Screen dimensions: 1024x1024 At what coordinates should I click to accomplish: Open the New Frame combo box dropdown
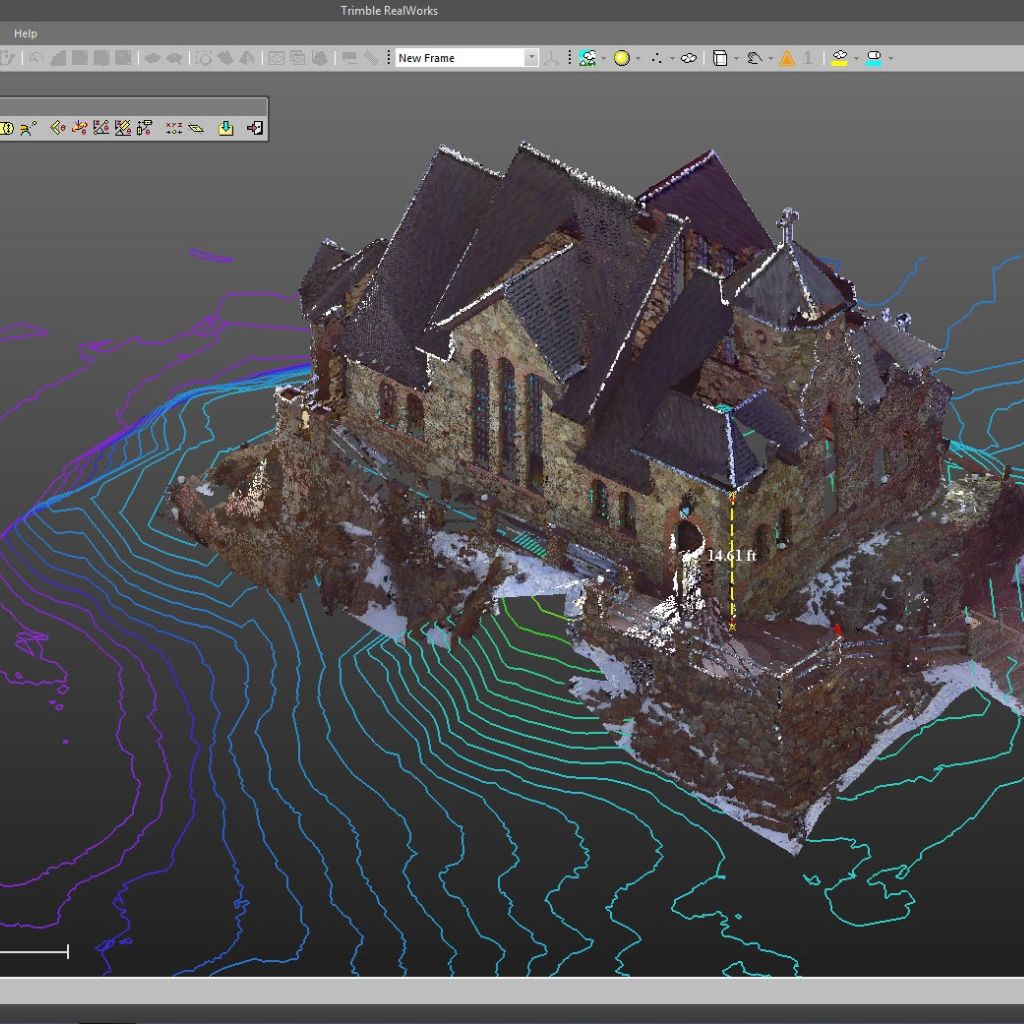532,57
